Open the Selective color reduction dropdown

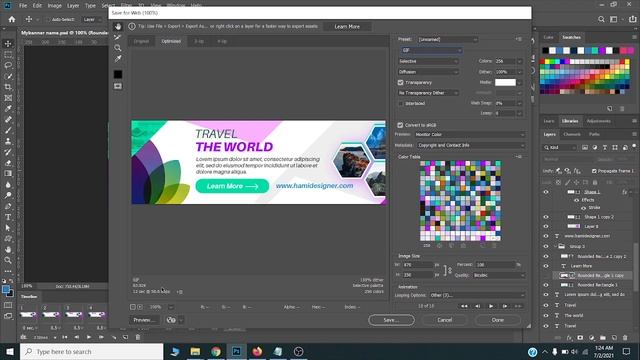pyautogui.click(x=428, y=61)
